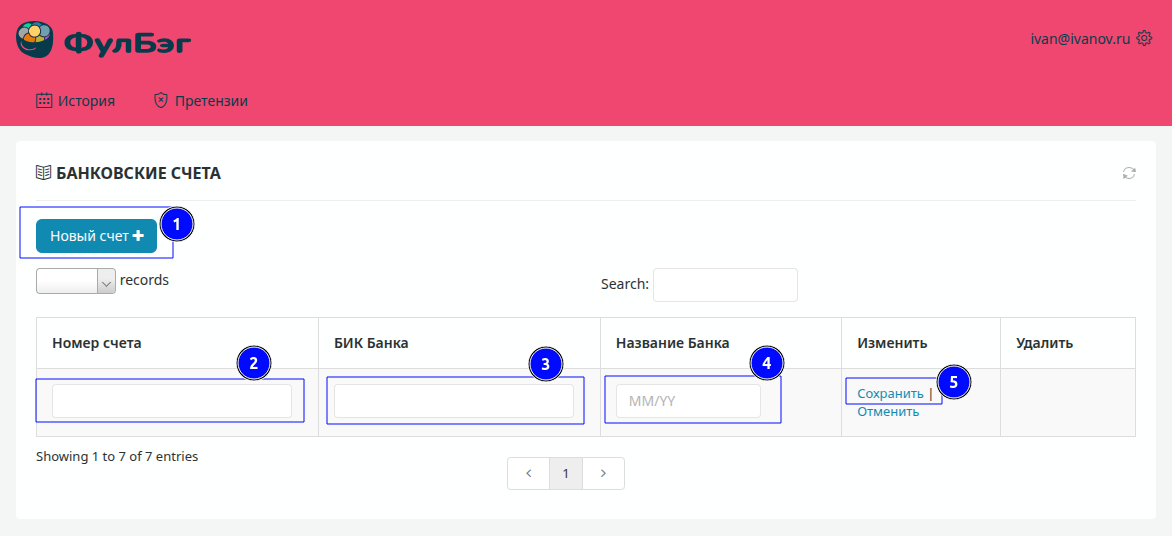Open the История calendar menu item
Viewport: 1172px width, 536px height.
click(76, 100)
